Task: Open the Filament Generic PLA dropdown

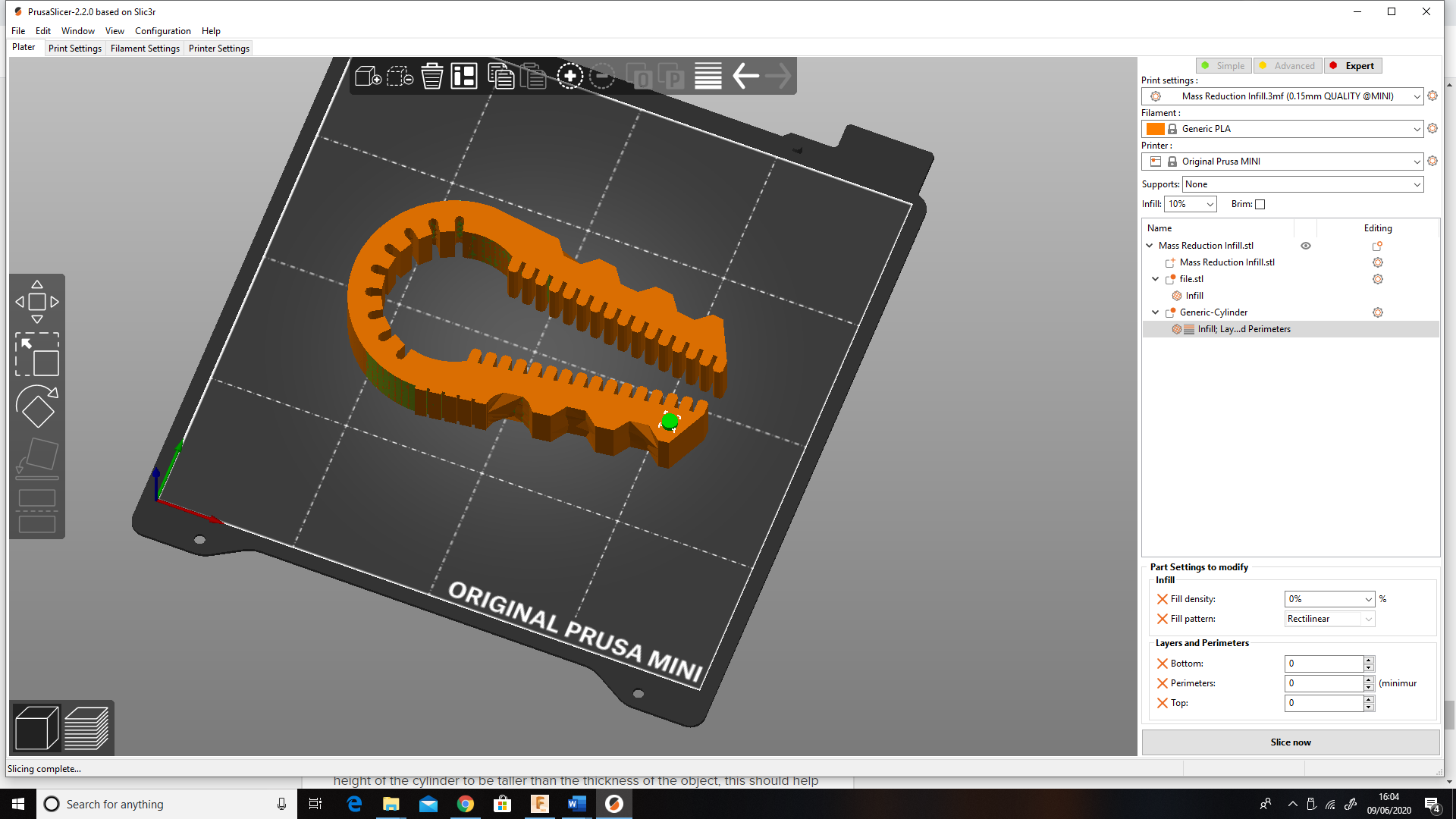Action: point(1282,129)
